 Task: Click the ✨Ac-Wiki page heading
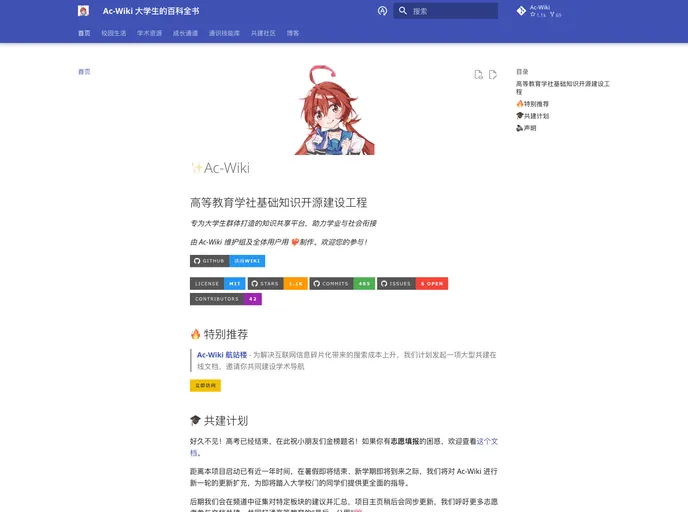coord(220,168)
